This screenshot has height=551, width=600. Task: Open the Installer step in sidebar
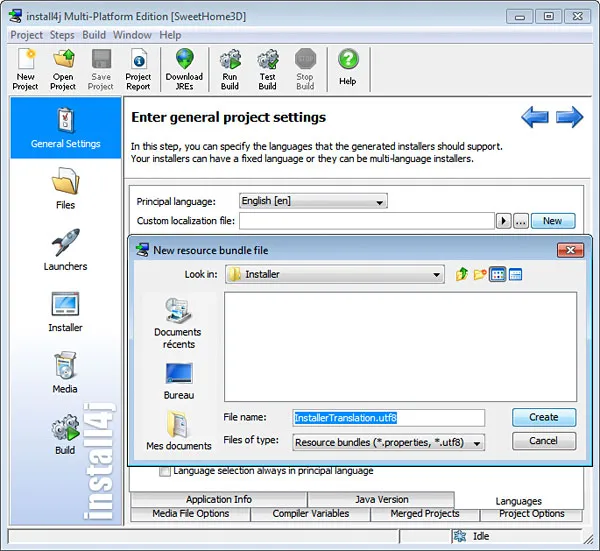pyautogui.click(x=65, y=311)
